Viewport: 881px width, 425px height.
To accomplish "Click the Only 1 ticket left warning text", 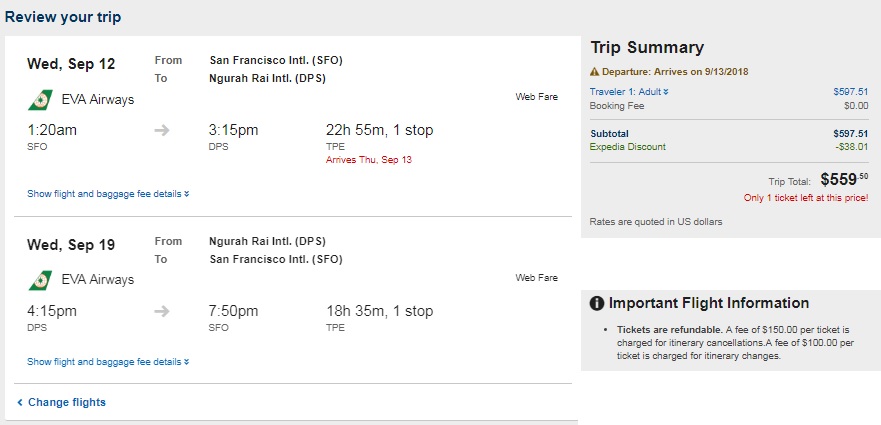I will point(806,198).
